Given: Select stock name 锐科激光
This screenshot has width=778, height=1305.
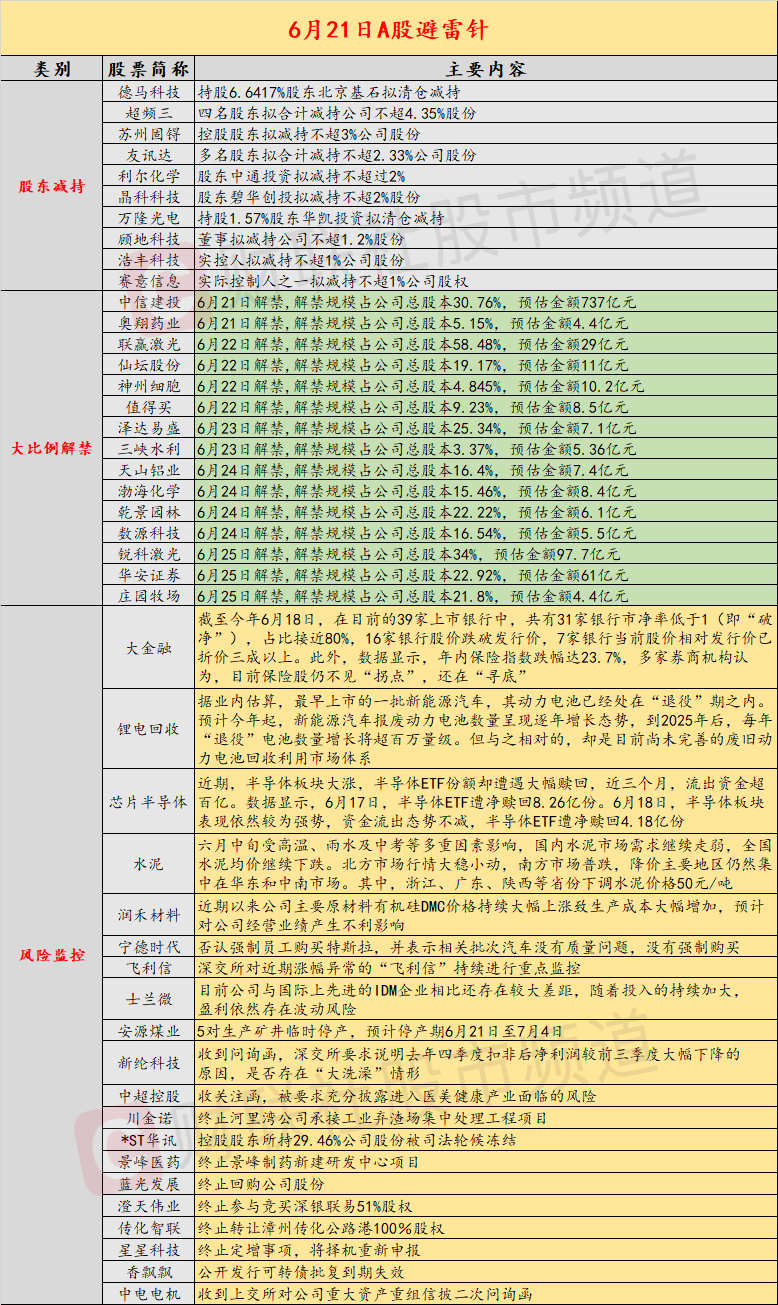Looking at the screenshot, I should (148, 554).
